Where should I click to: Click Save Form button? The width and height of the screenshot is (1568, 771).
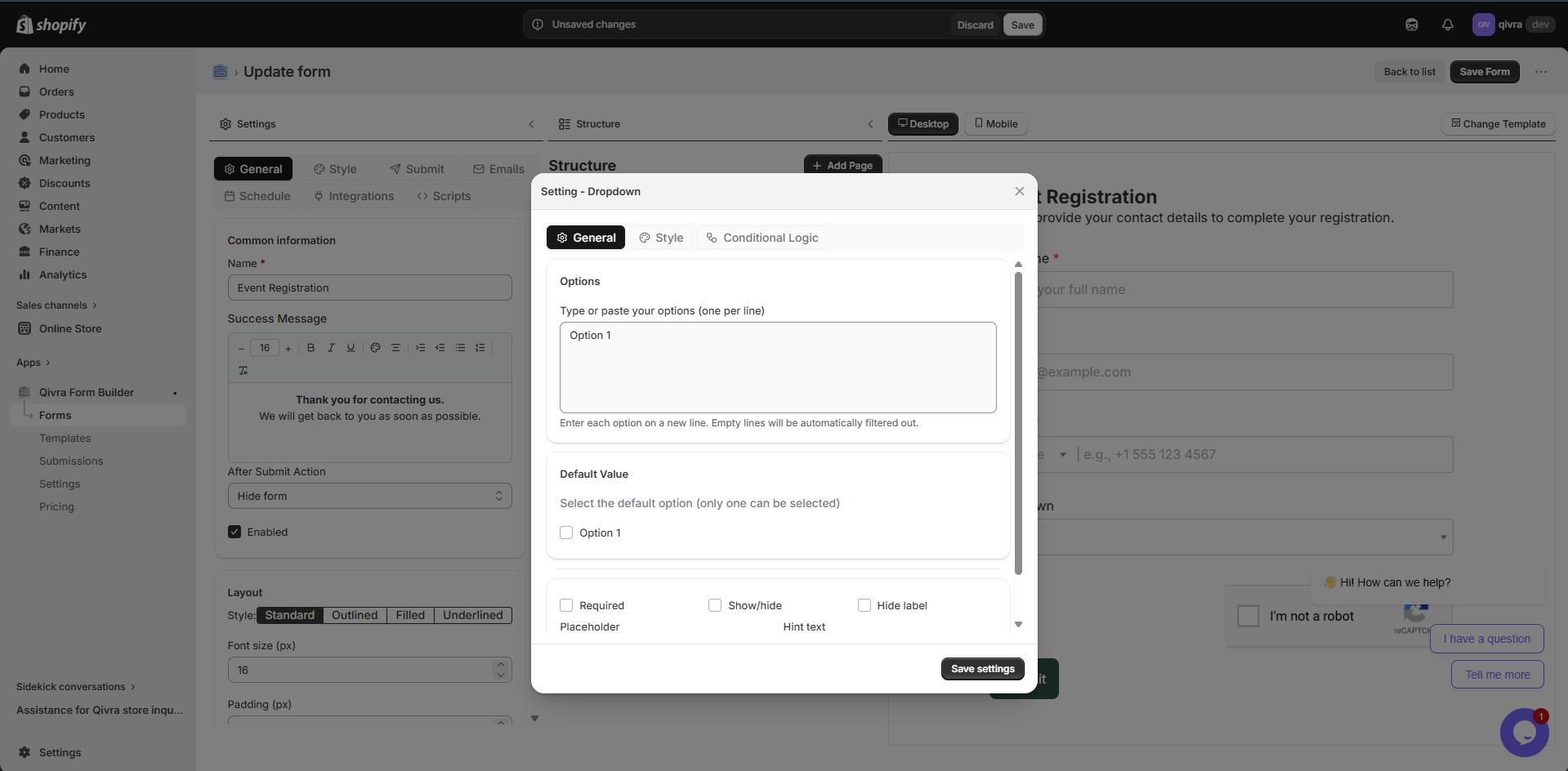coord(1485,72)
